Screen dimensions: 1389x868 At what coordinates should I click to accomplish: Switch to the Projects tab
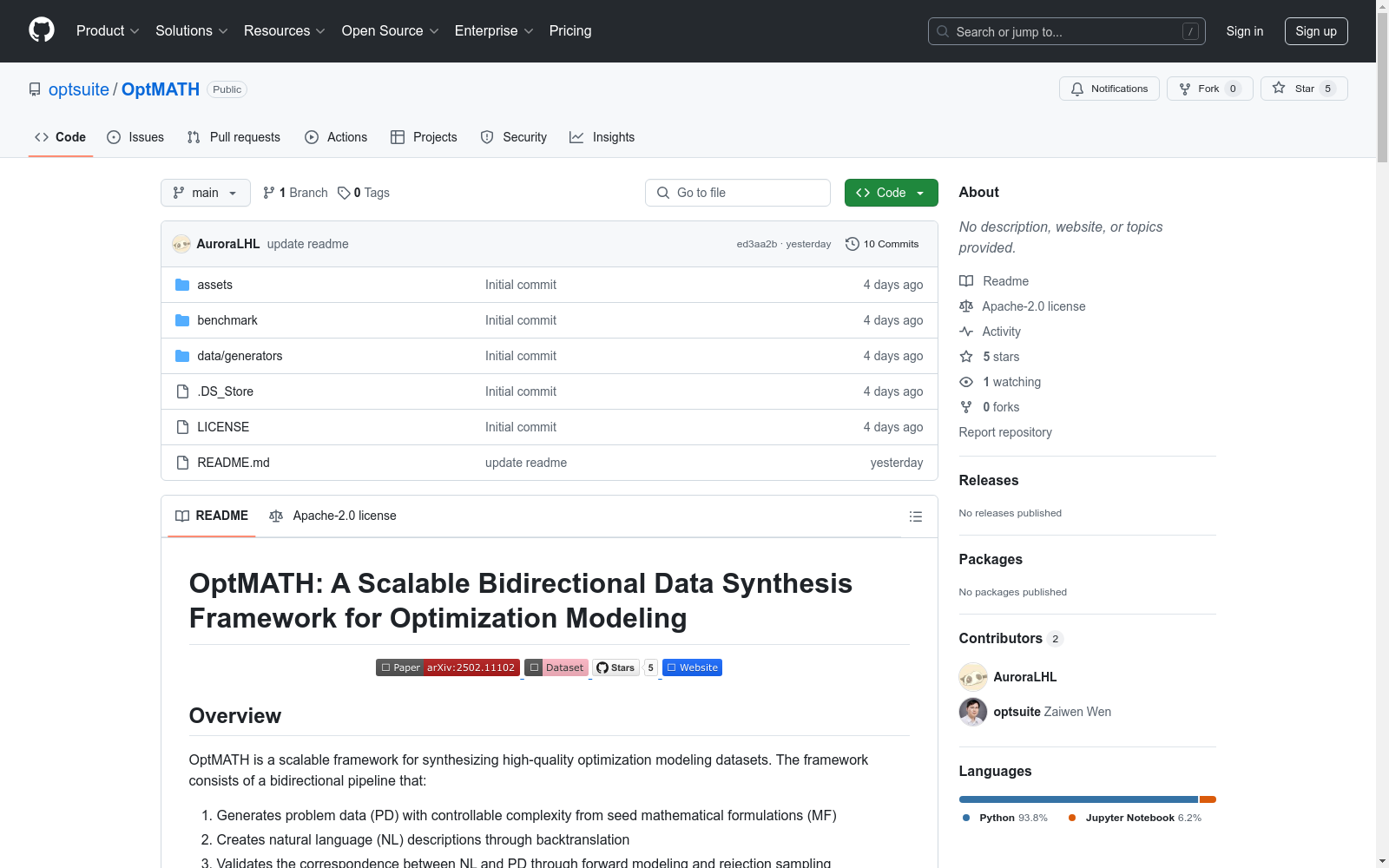coord(424,137)
